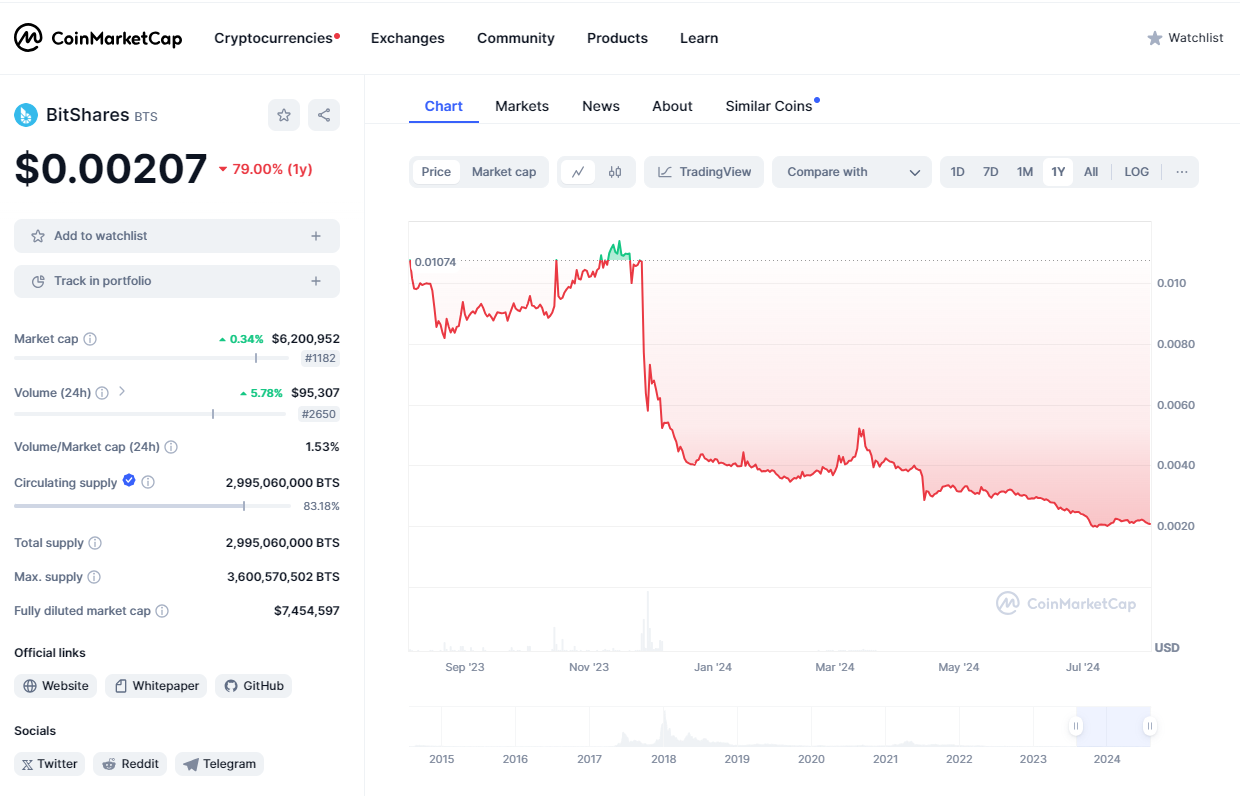Switch to line chart icon
The width and height of the screenshot is (1240, 796).
tap(578, 172)
